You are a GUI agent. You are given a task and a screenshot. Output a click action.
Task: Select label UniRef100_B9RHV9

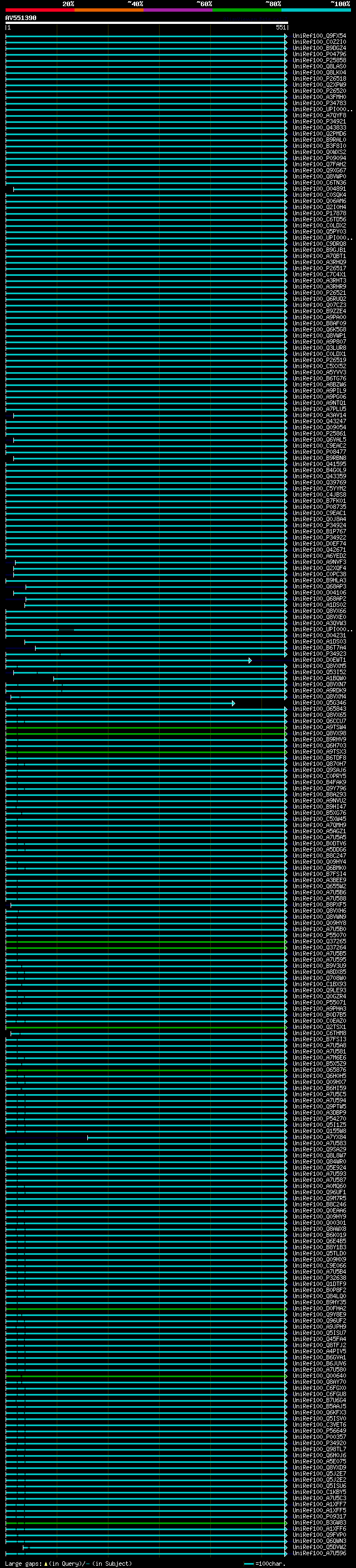click(319, 740)
